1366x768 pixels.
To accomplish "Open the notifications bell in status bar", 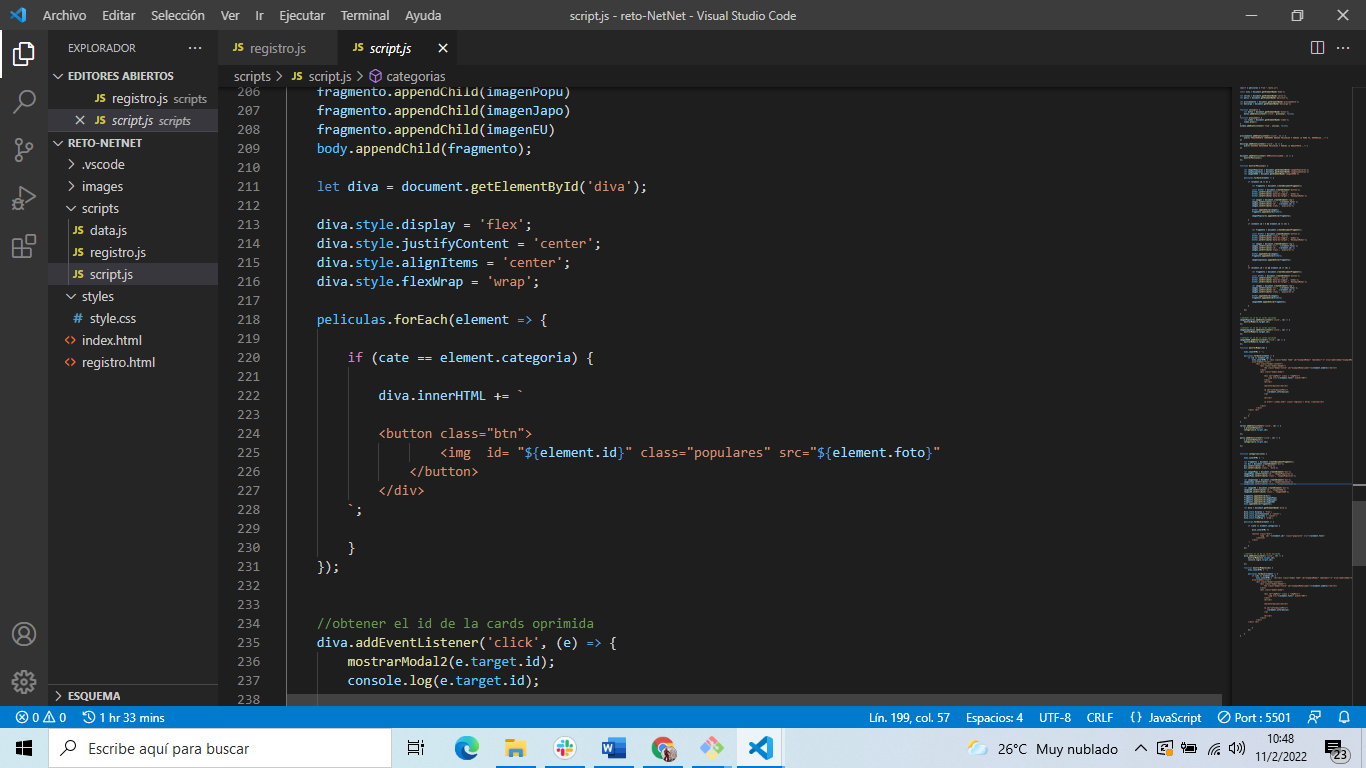I will (1346, 718).
